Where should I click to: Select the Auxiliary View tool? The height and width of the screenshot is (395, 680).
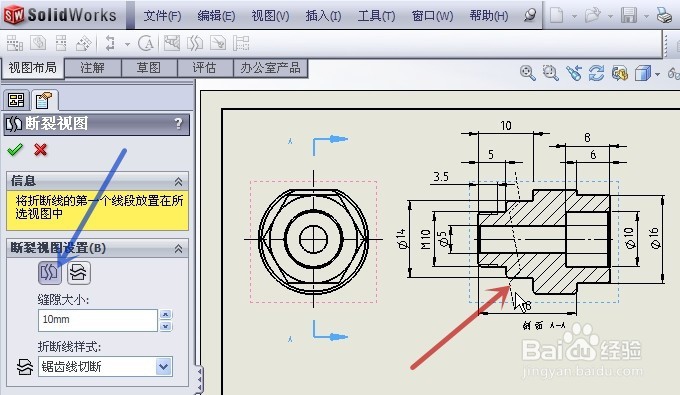84,43
